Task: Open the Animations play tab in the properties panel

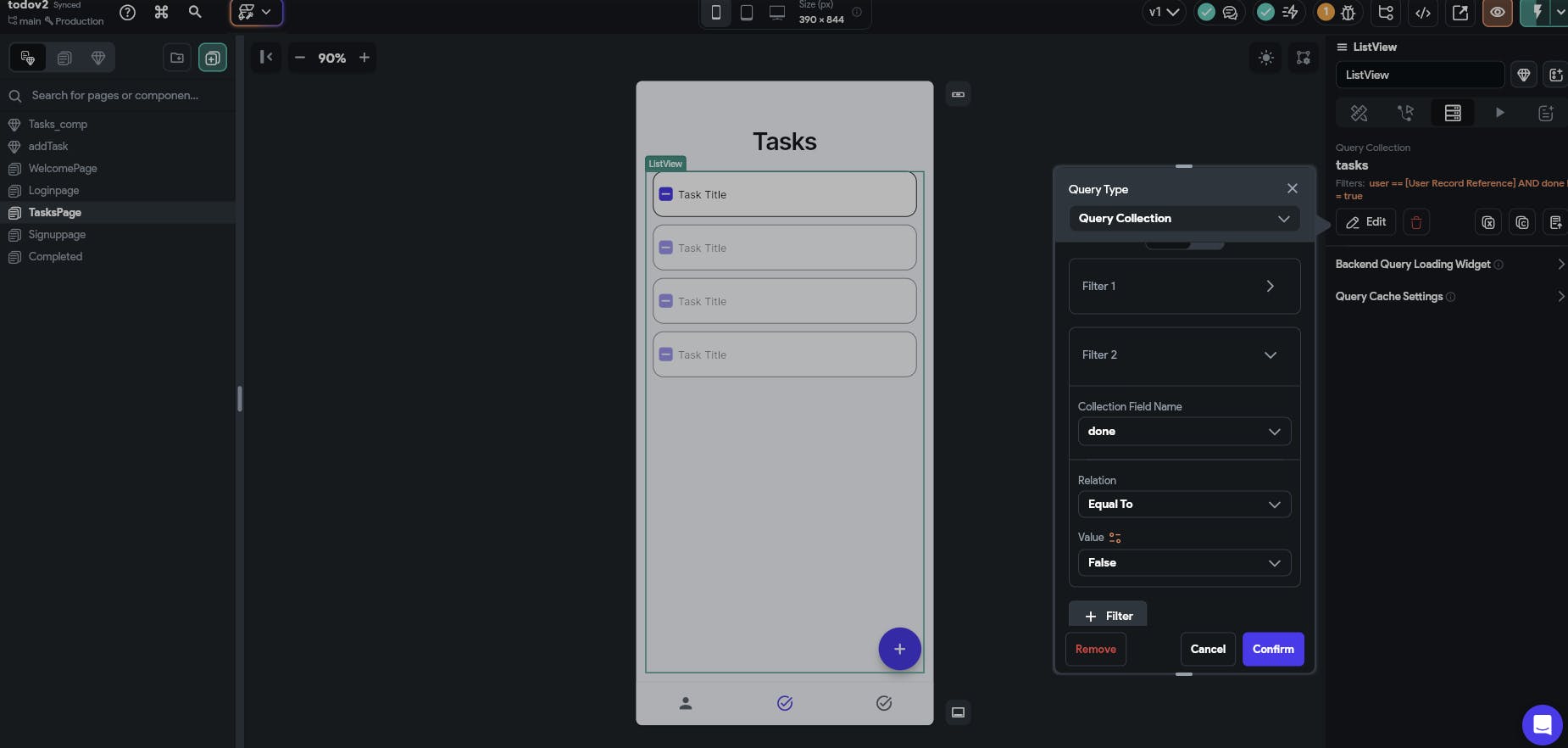Action: point(1499,113)
